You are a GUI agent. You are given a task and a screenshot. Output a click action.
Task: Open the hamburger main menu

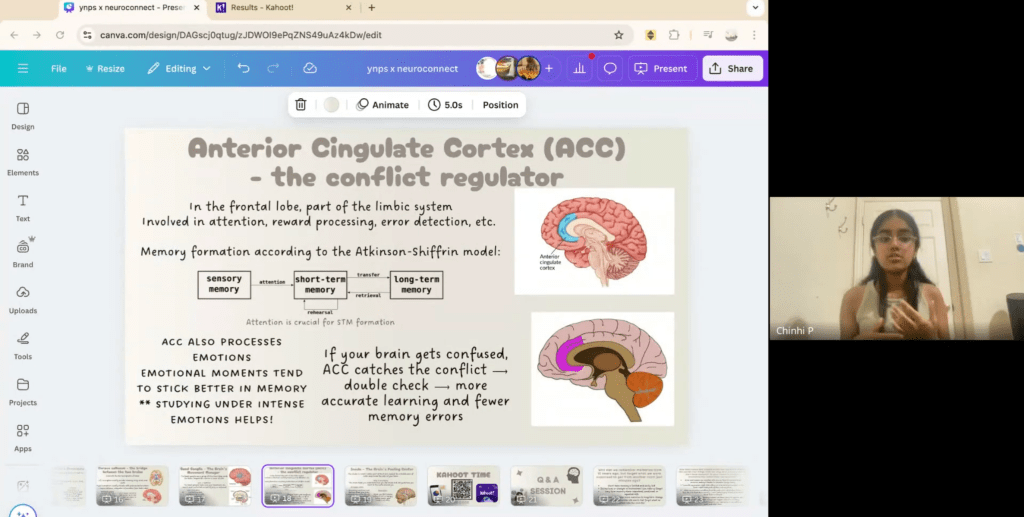click(x=23, y=69)
